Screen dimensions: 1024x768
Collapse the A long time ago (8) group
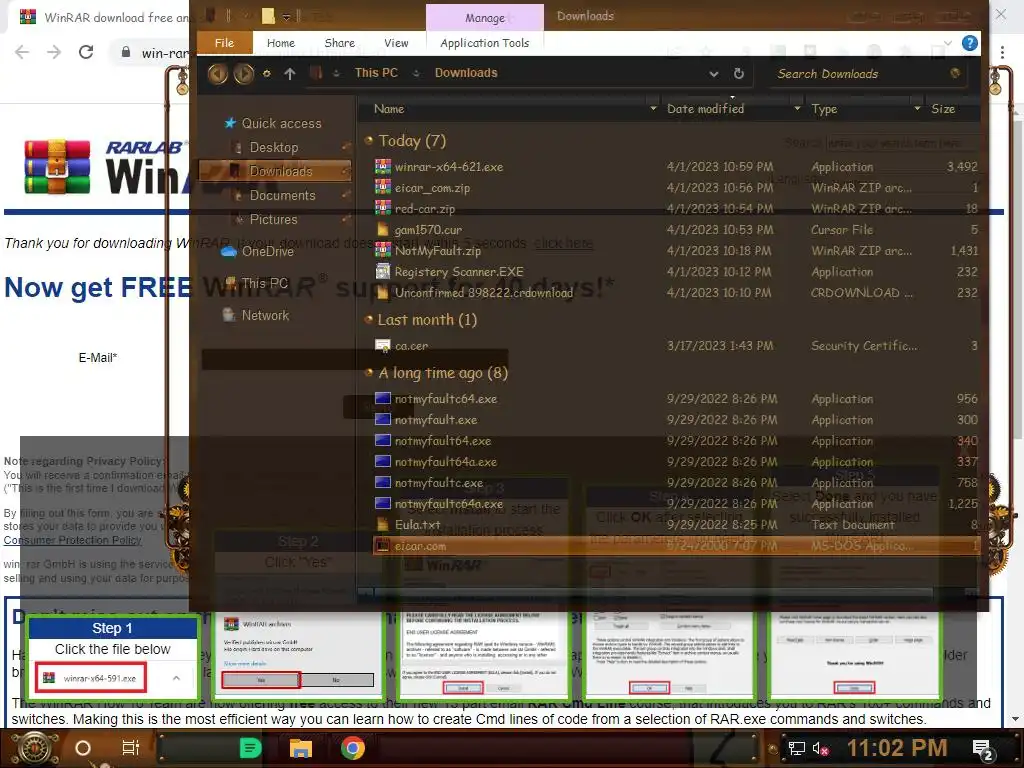(x=369, y=373)
